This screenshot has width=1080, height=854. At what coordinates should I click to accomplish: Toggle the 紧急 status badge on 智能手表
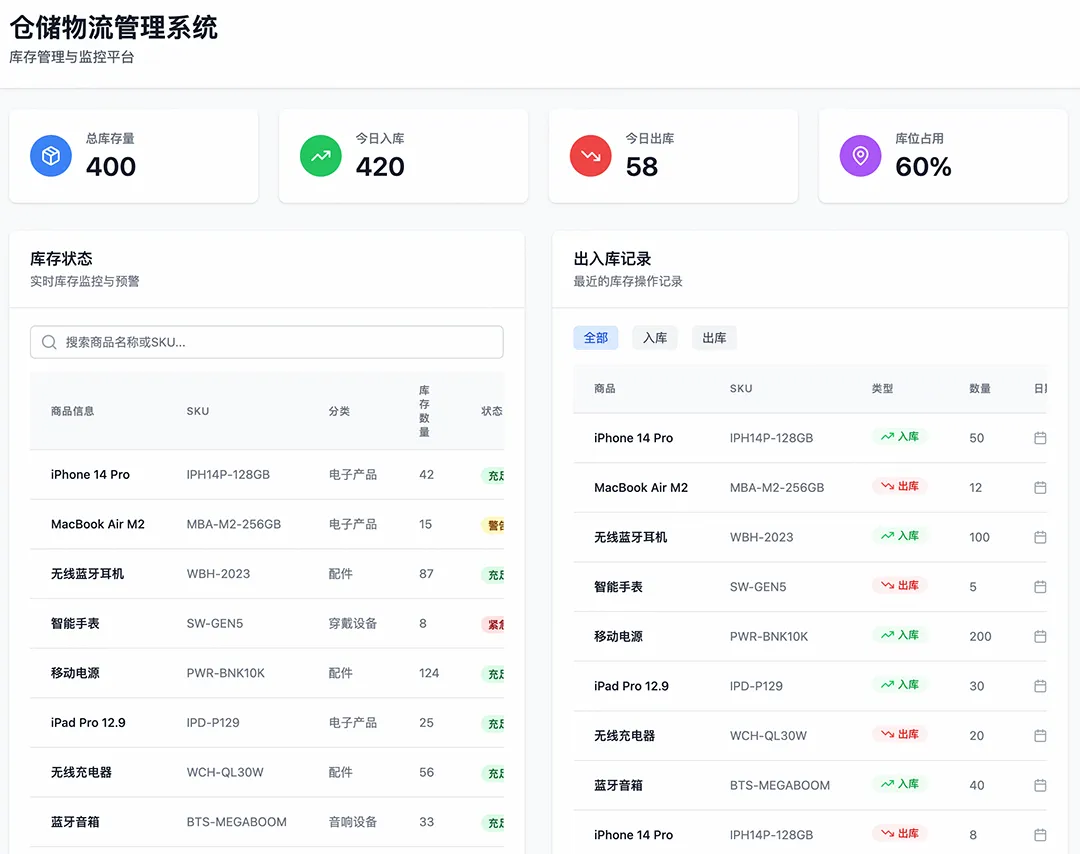tap(495, 624)
